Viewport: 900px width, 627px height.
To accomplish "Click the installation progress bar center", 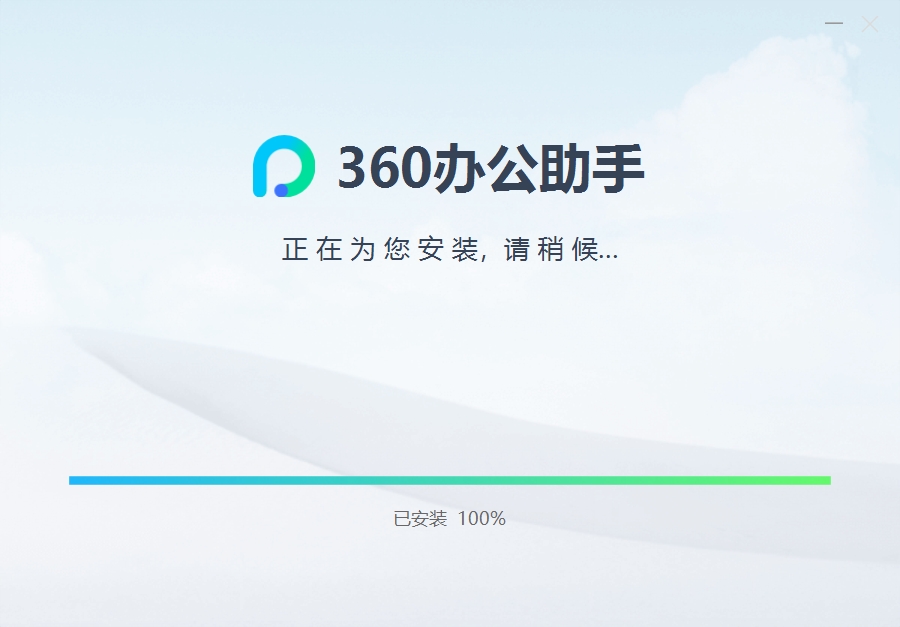I will 450,481.
